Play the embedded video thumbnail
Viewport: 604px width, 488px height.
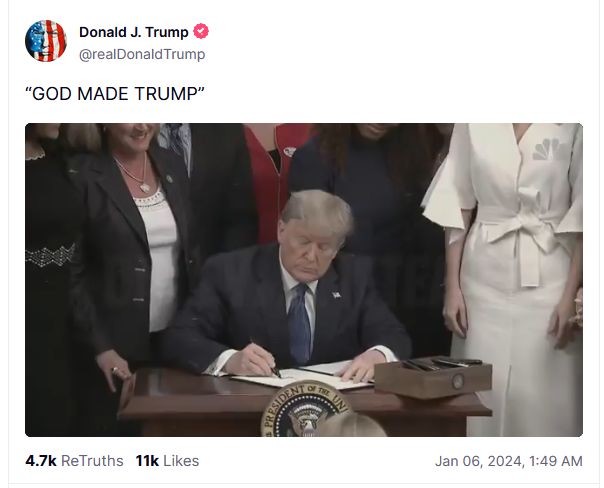304,280
